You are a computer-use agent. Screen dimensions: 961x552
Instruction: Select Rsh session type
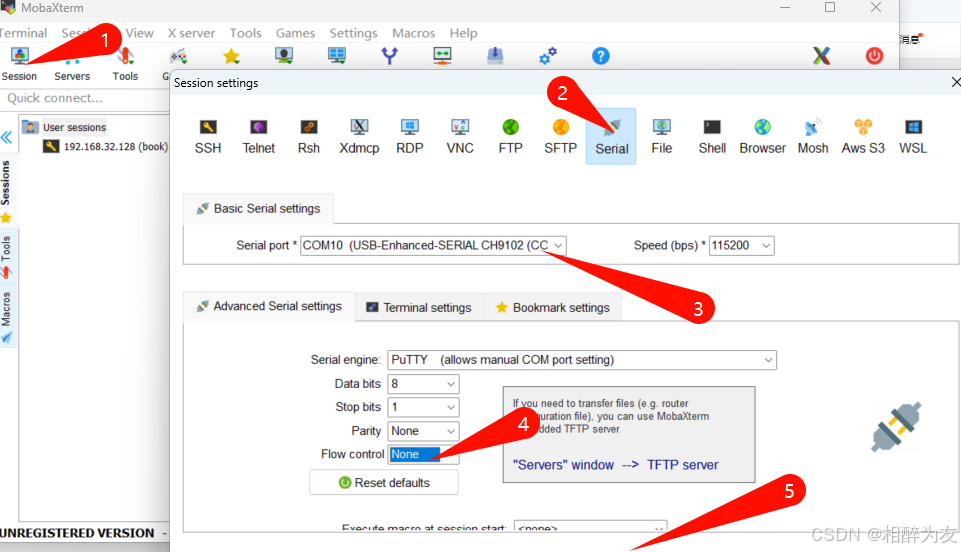pyautogui.click(x=309, y=137)
